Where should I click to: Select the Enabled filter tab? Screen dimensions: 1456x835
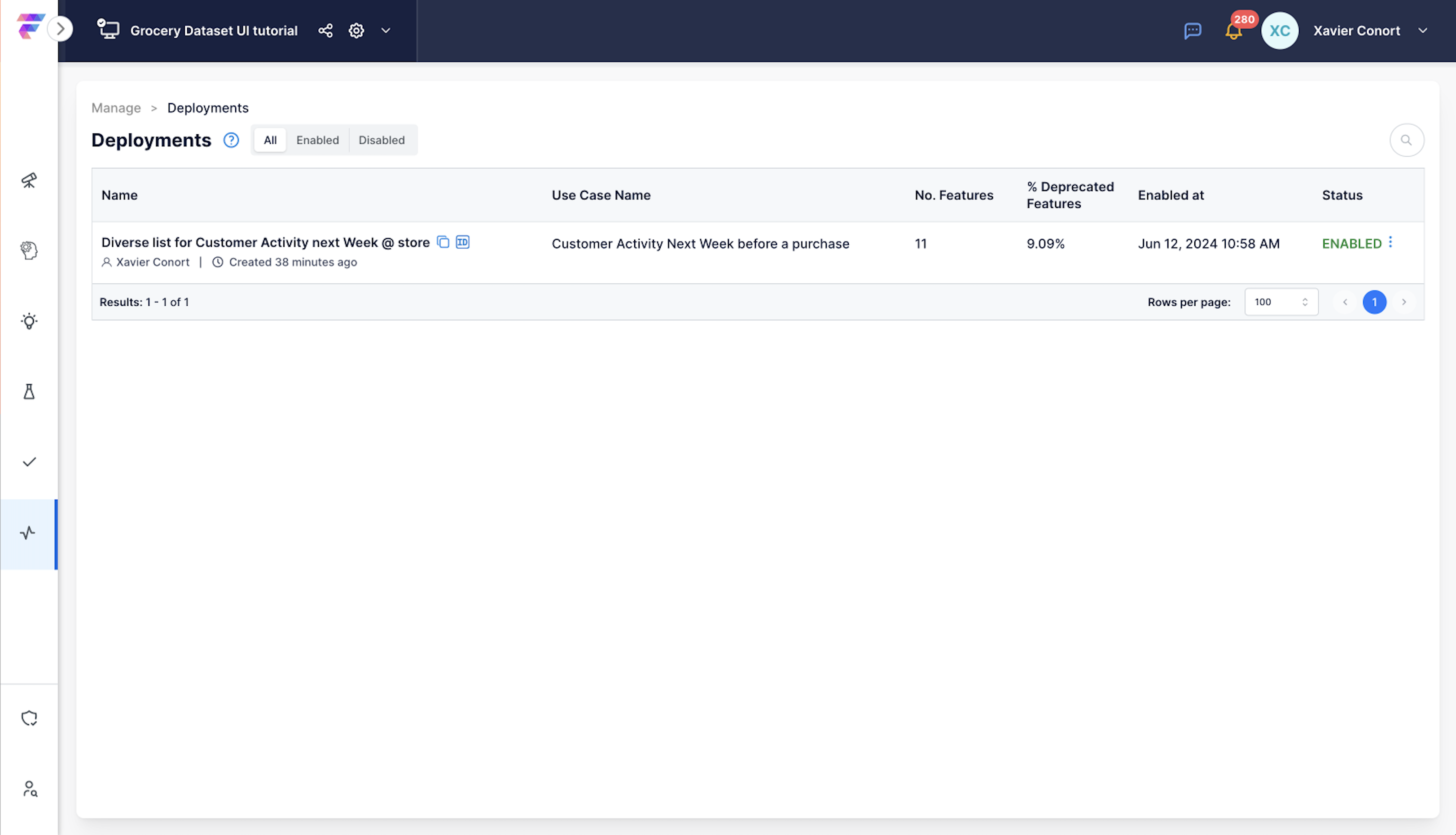tap(318, 140)
